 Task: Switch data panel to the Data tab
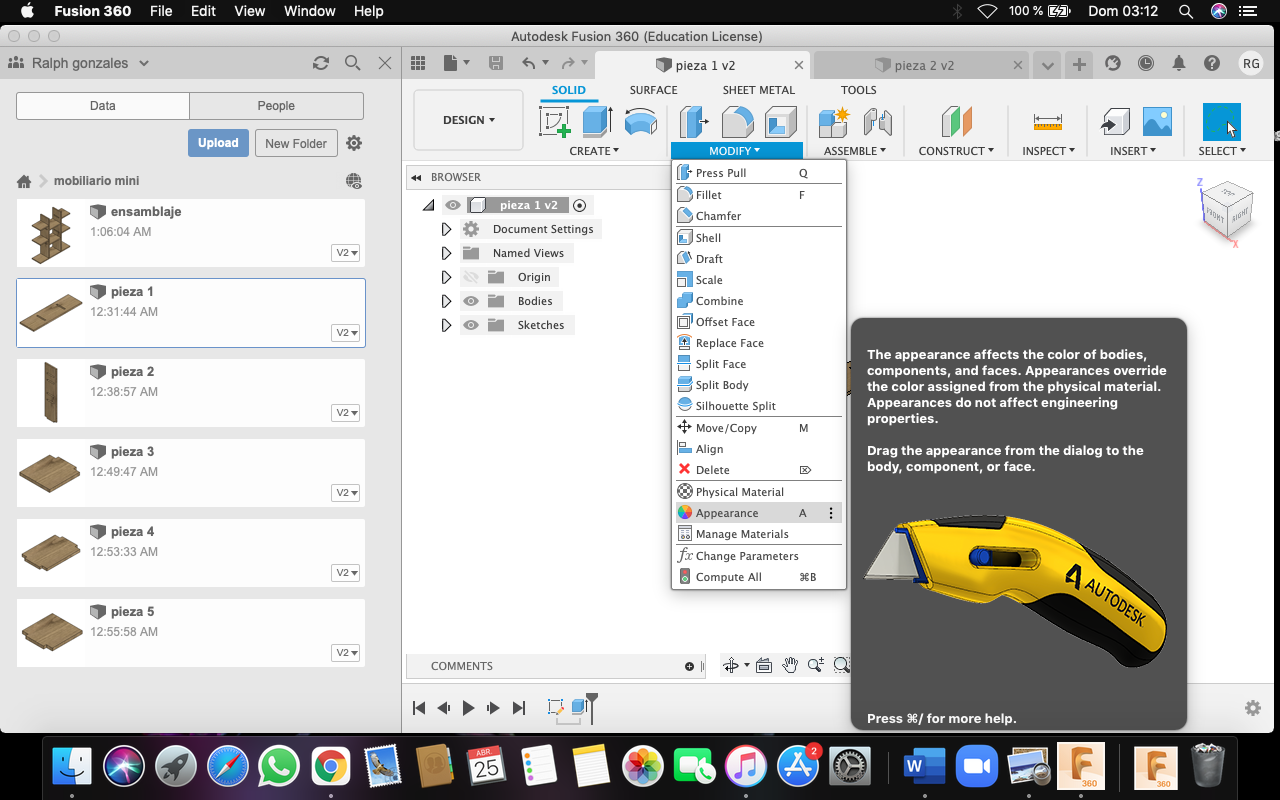[x=103, y=106]
